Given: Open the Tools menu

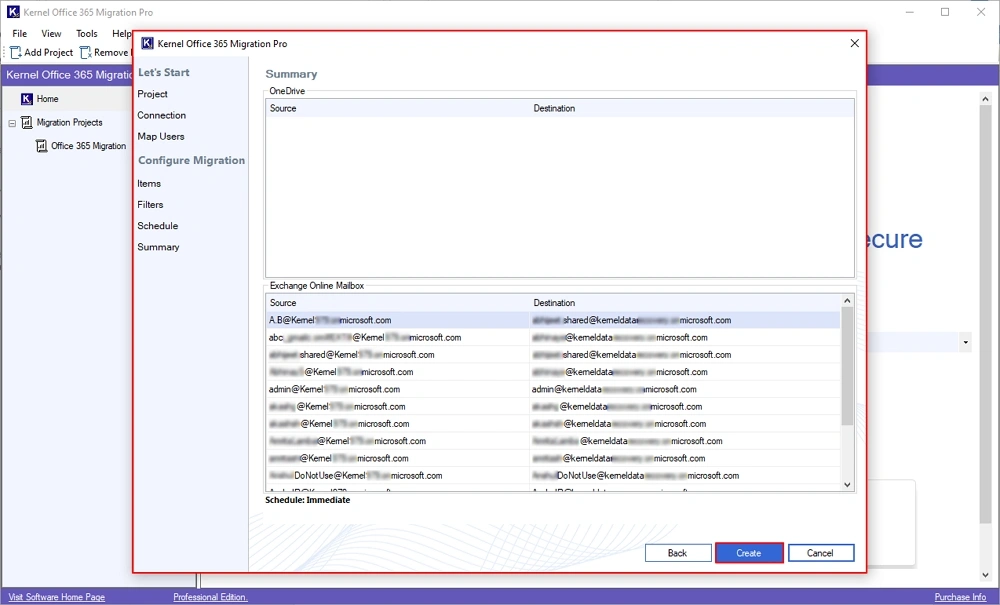Looking at the screenshot, I should point(86,33).
